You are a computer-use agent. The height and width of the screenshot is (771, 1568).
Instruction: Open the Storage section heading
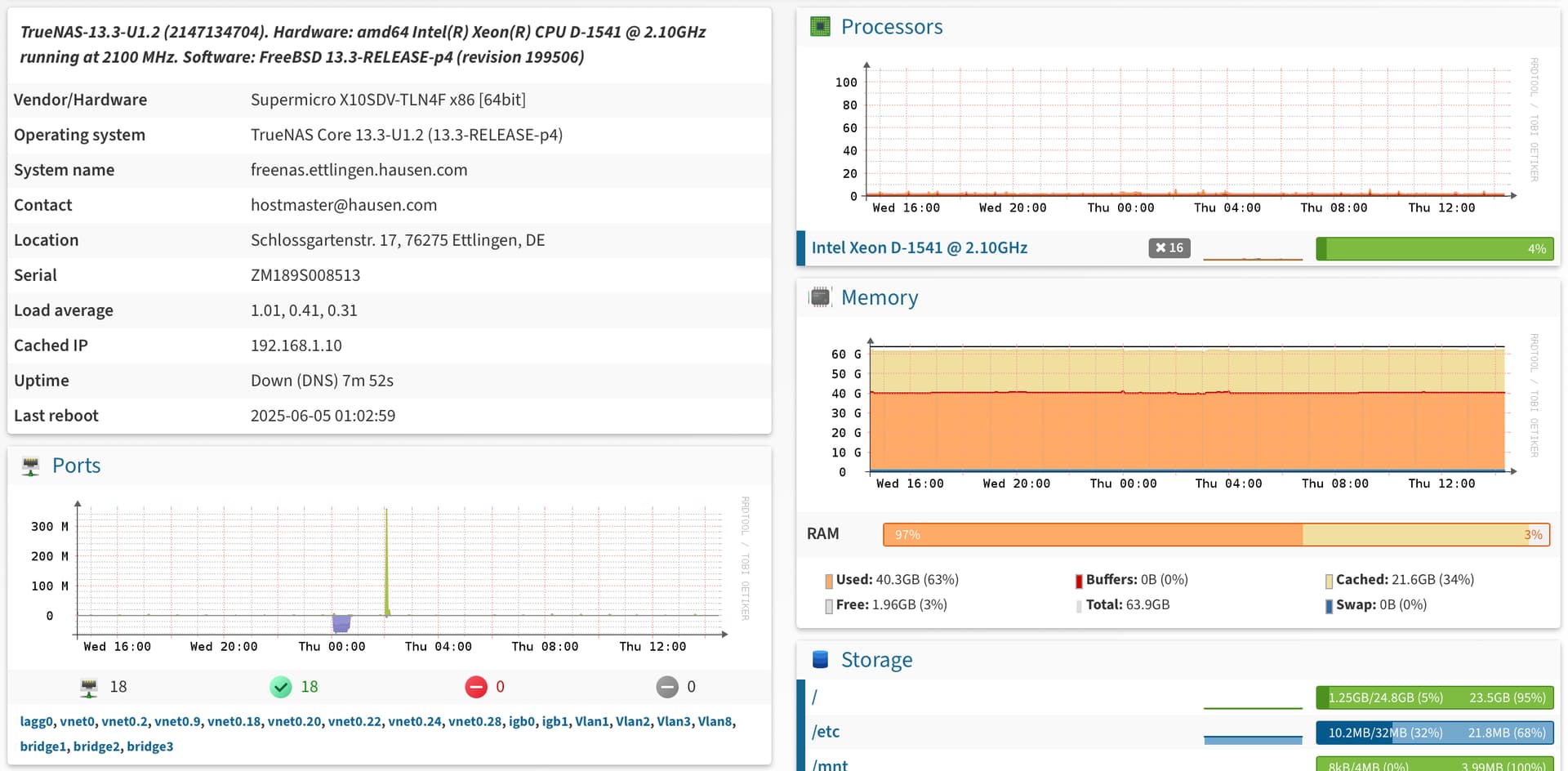coord(877,659)
